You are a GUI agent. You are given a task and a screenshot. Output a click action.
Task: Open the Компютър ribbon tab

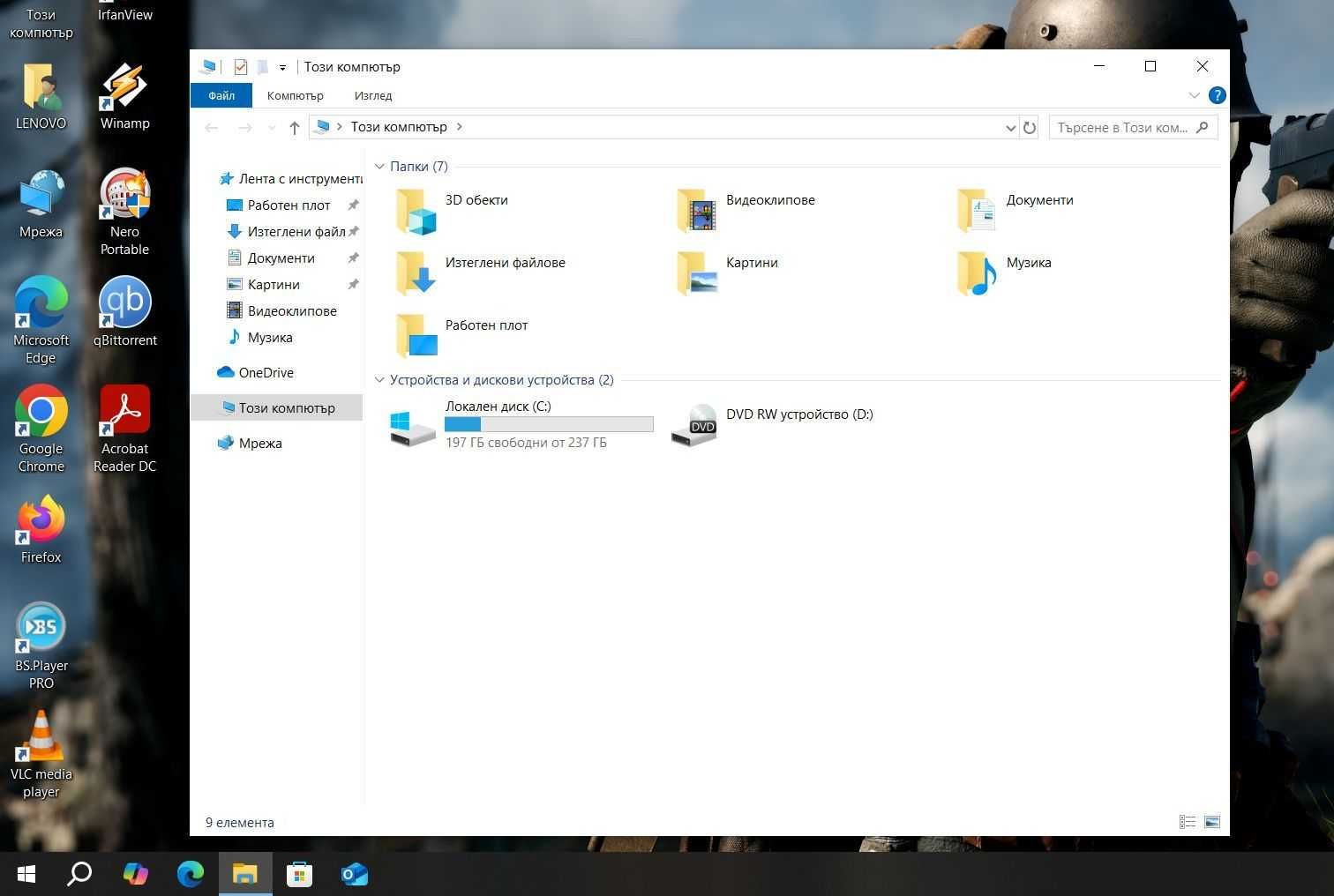tap(296, 95)
